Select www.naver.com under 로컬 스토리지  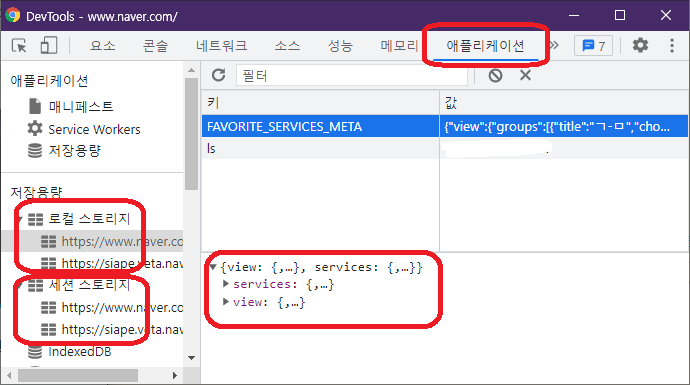point(122,241)
